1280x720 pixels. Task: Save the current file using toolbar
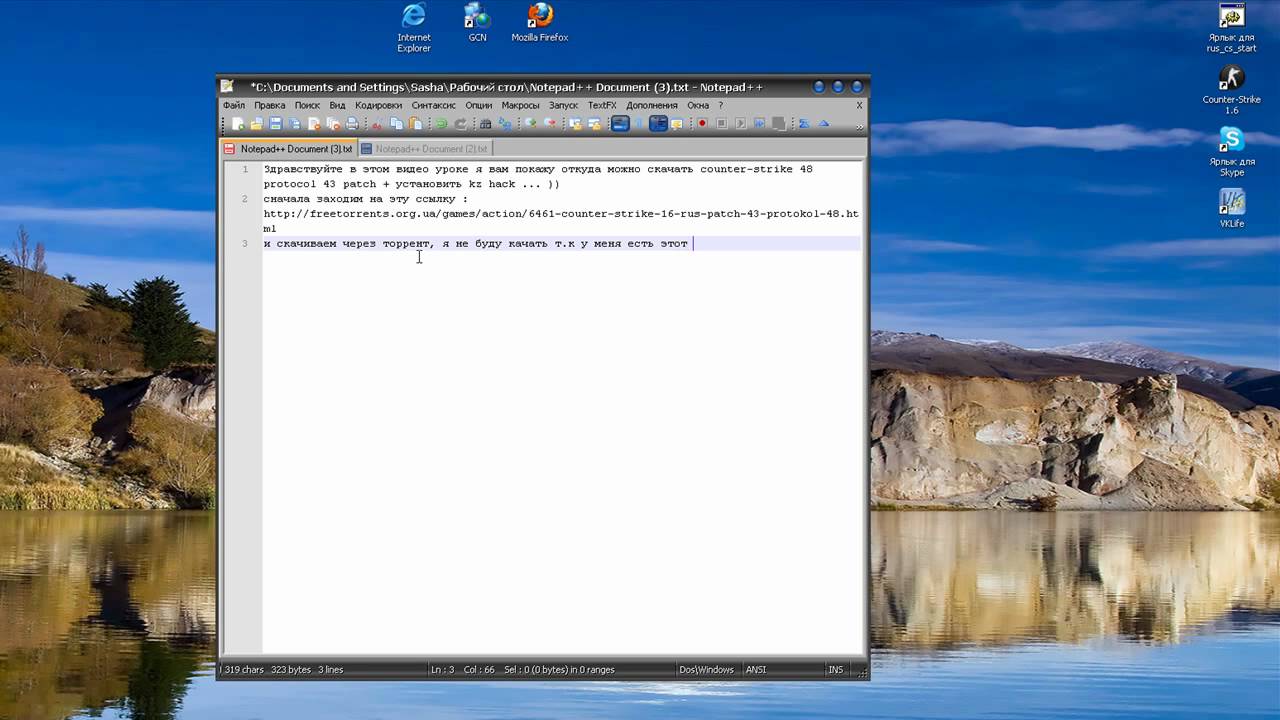[x=275, y=124]
